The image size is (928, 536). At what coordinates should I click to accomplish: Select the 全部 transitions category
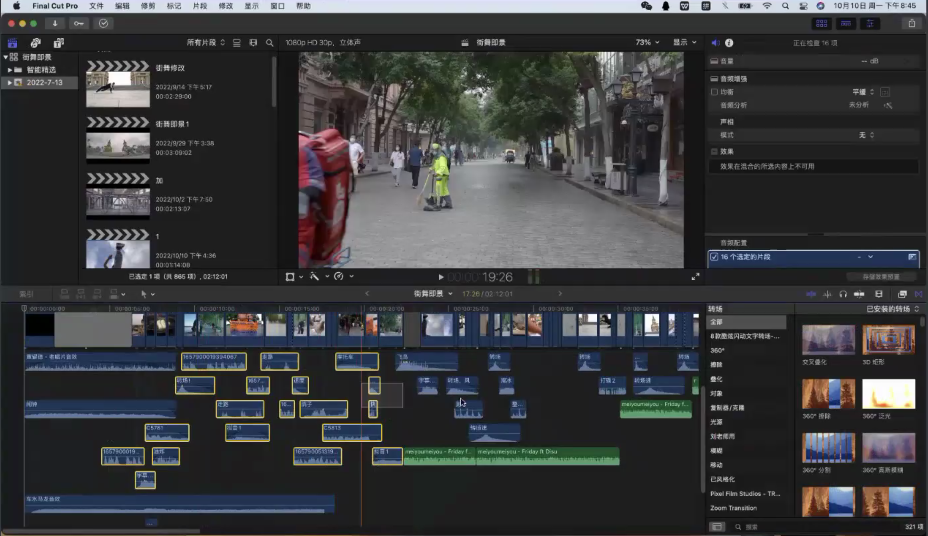coord(747,322)
